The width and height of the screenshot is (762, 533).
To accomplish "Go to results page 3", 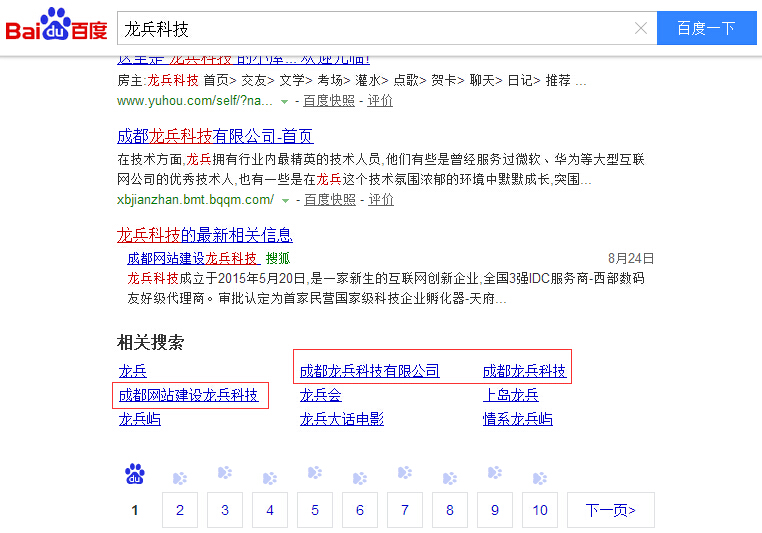I will [x=225, y=510].
